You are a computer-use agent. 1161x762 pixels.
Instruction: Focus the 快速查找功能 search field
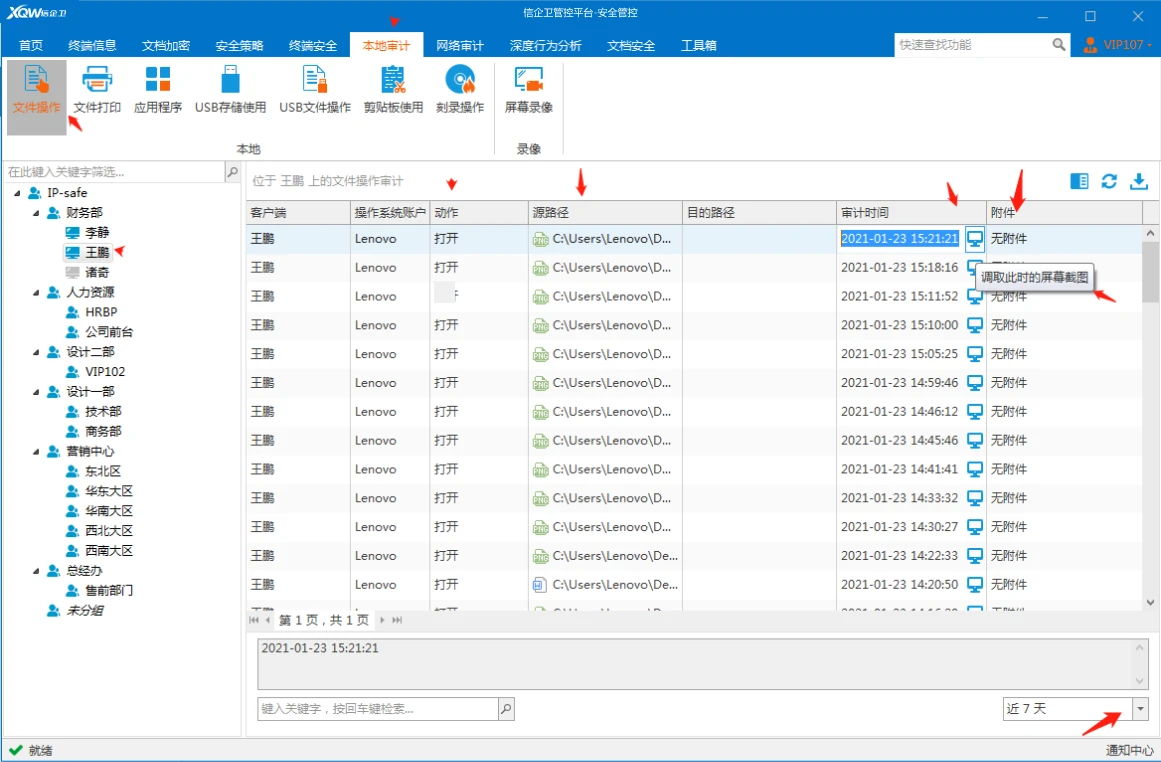coord(973,44)
